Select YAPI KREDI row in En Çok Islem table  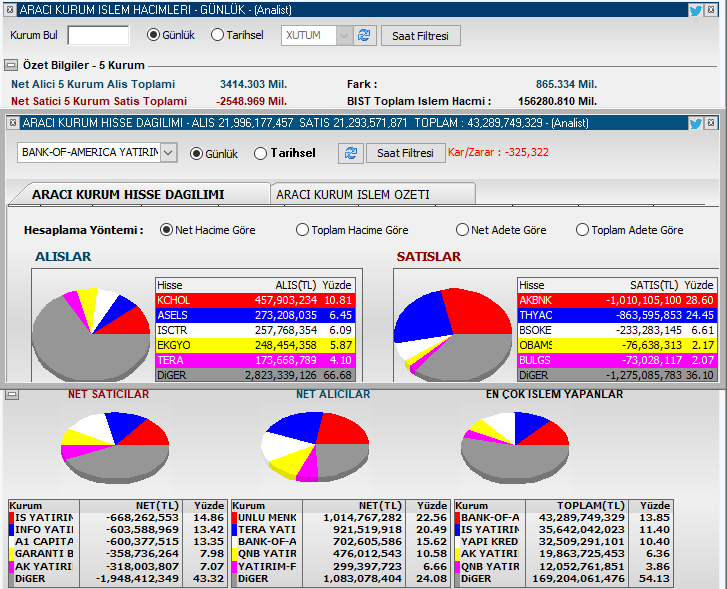(x=563, y=542)
